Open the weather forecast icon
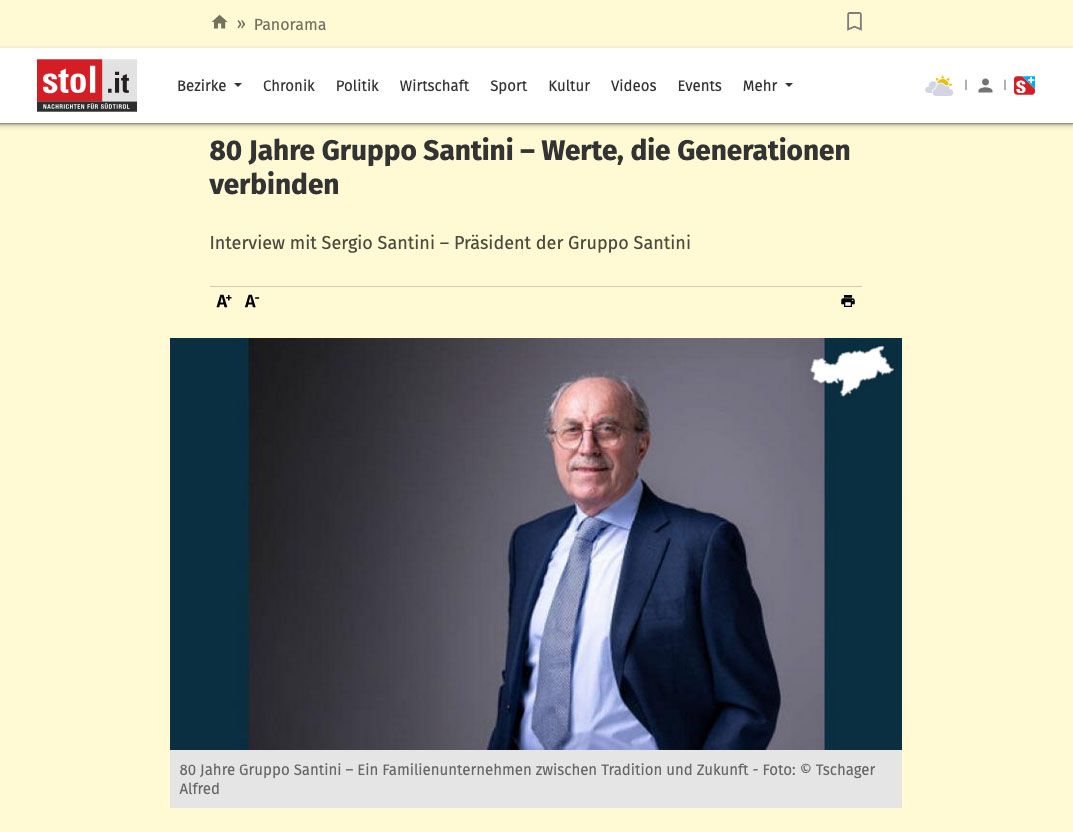1073x832 pixels. pyautogui.click(x=939, y=86)
